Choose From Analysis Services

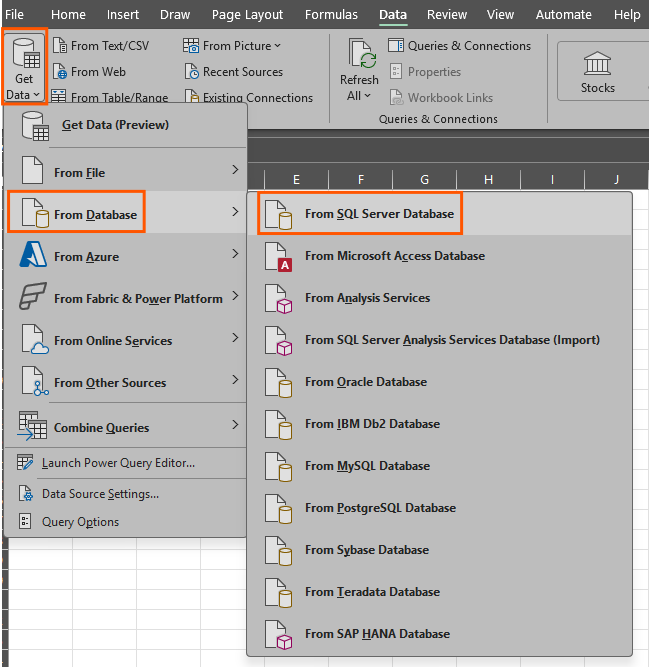(x=439, y=298)
